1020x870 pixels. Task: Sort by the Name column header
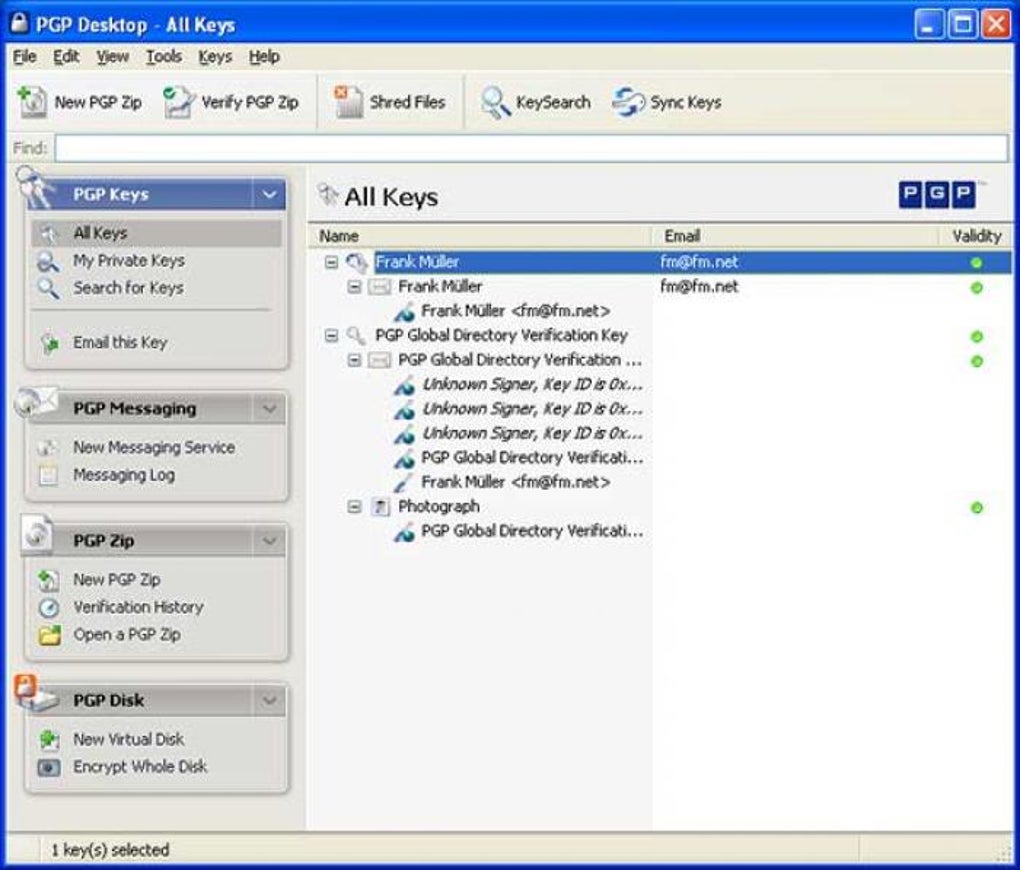(480, 236)
